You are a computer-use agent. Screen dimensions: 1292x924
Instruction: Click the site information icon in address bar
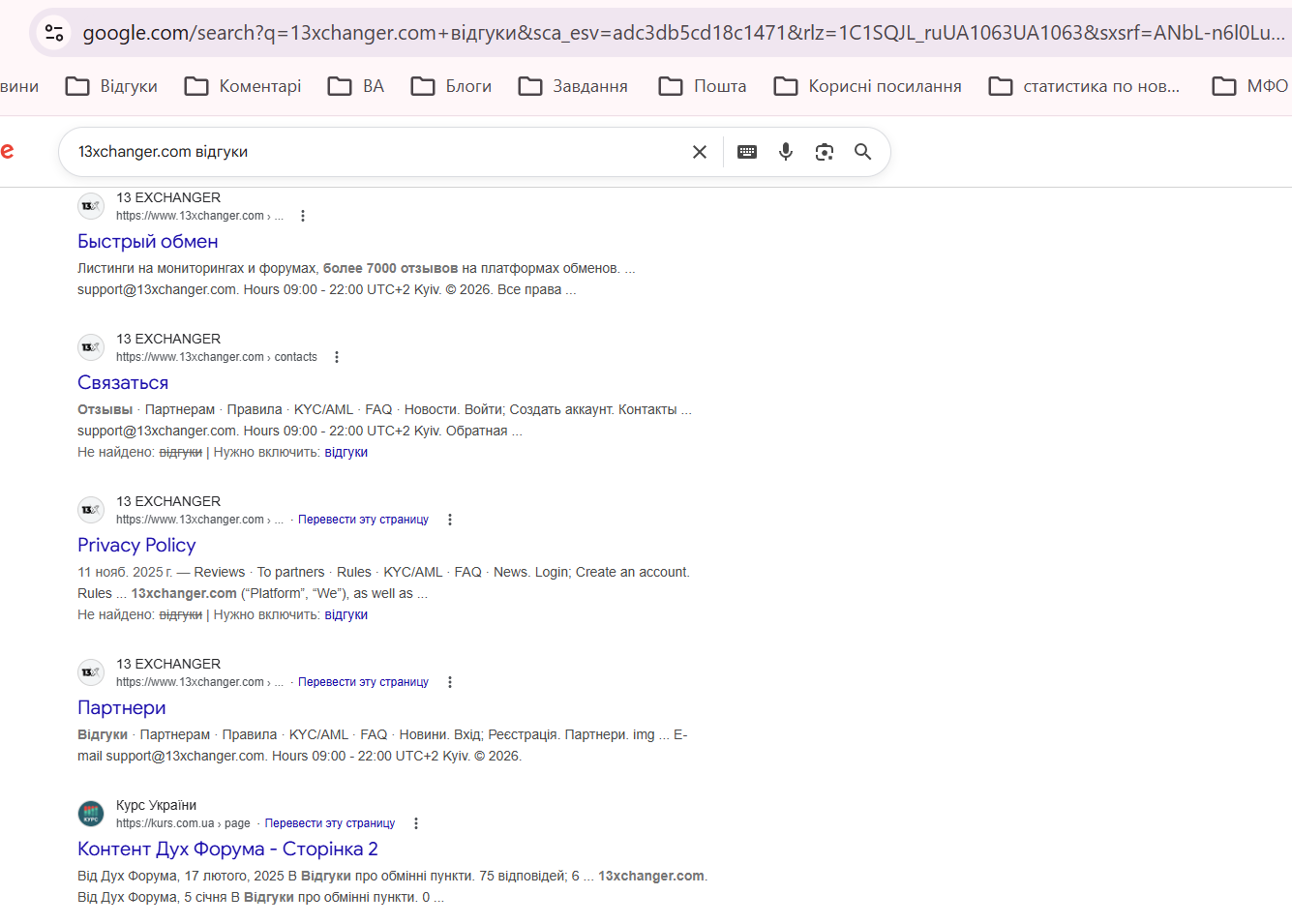tap(54, 33)
